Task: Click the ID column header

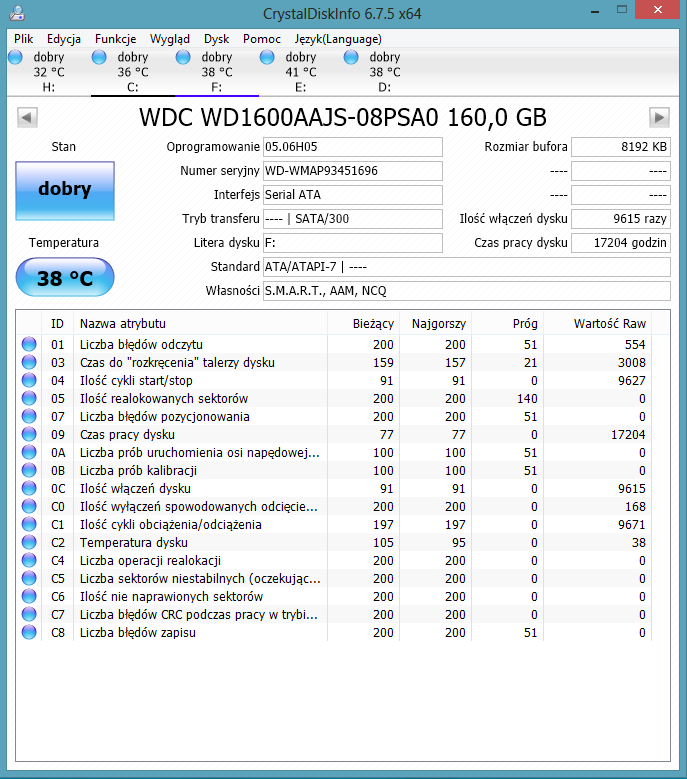Action: [57, 323]
